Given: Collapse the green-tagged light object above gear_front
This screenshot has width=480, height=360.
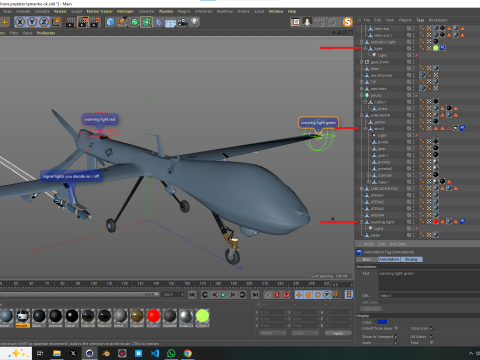Looking at the screenshot, I should (366, 49).
